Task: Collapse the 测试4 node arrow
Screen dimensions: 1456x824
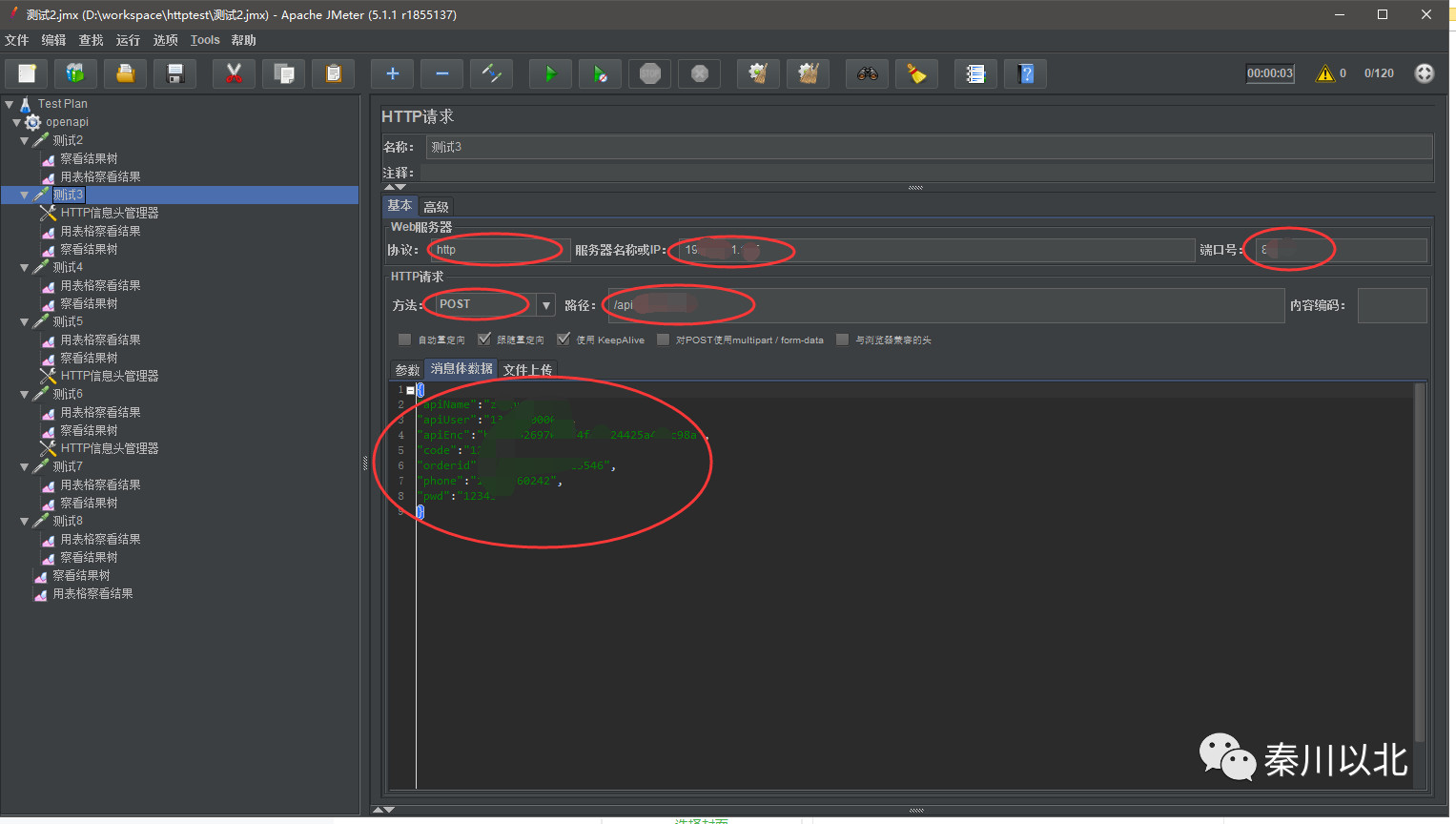Action: click(24, 267)
